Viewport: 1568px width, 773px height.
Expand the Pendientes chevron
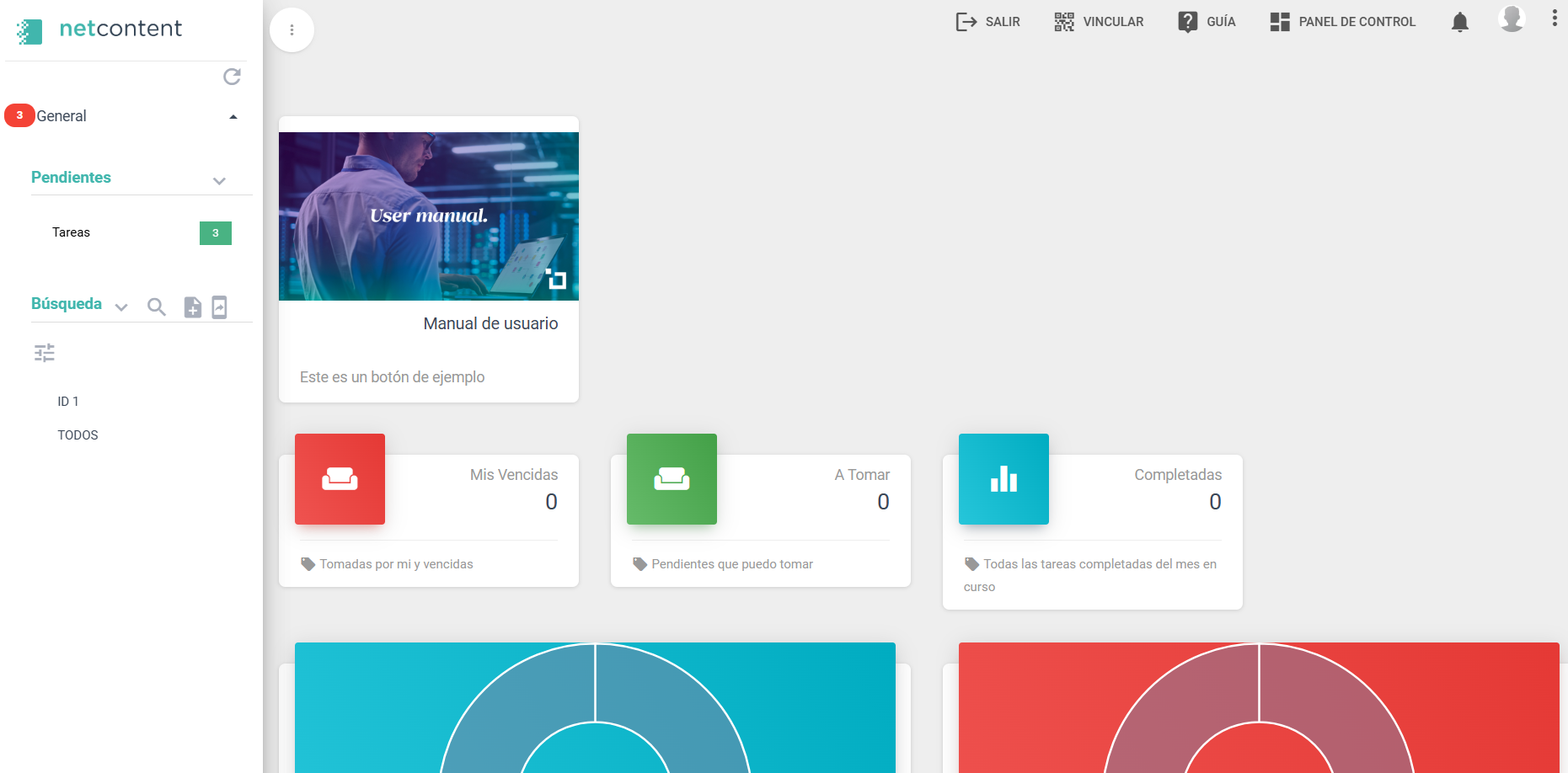click(219, 181)
